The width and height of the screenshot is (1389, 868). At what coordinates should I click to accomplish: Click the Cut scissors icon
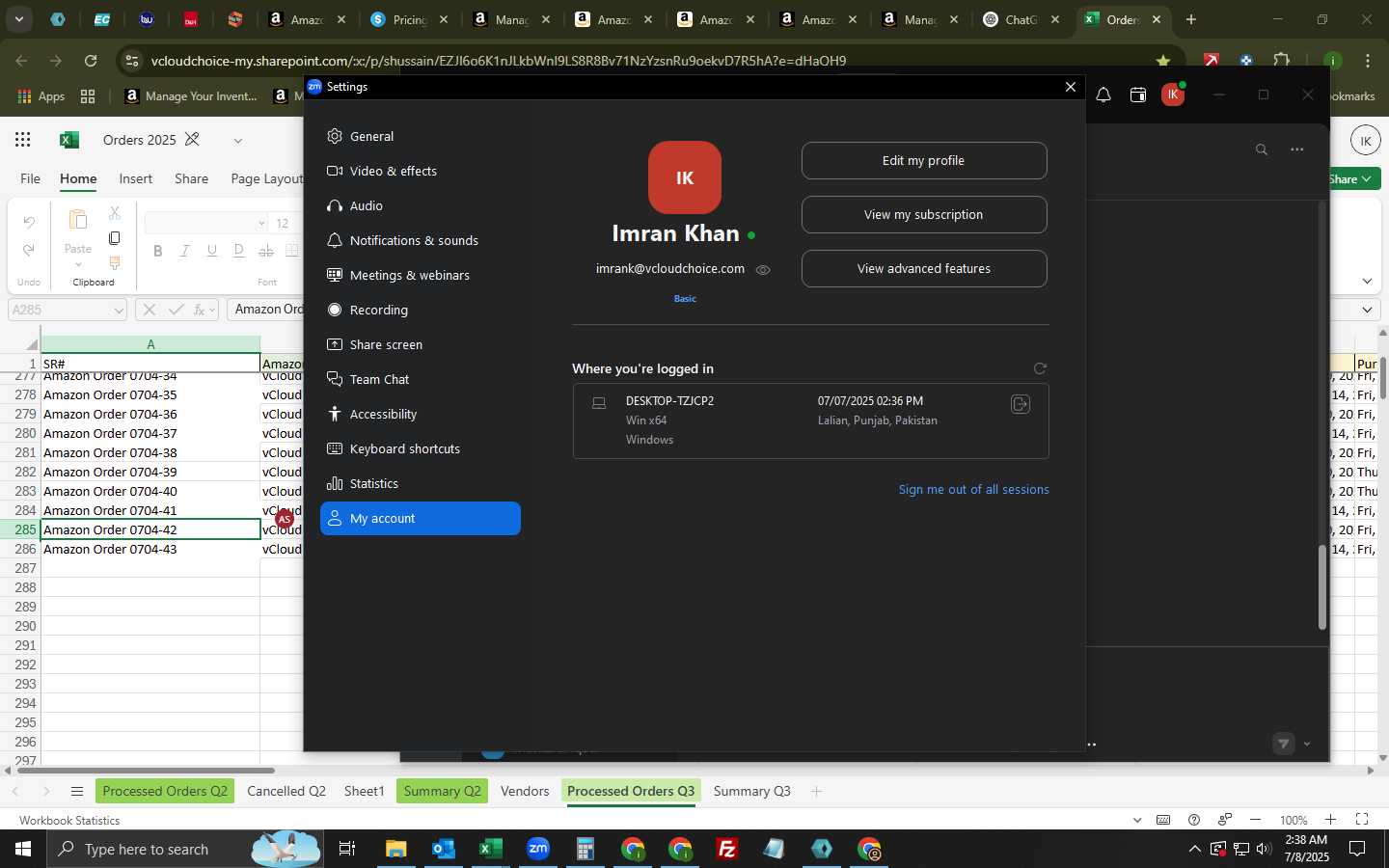tap(114, 213)
